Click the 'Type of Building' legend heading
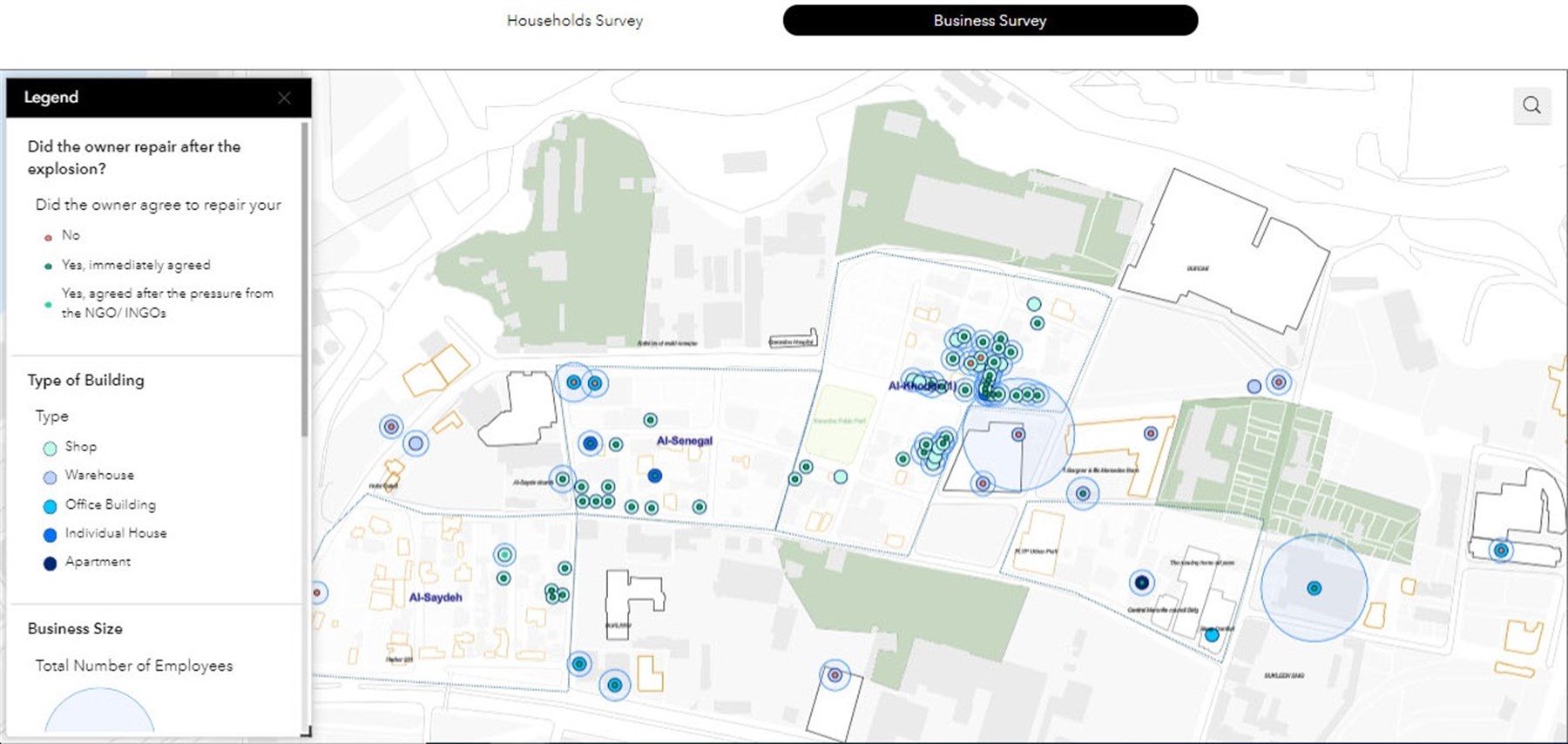 tap(85, 380)
